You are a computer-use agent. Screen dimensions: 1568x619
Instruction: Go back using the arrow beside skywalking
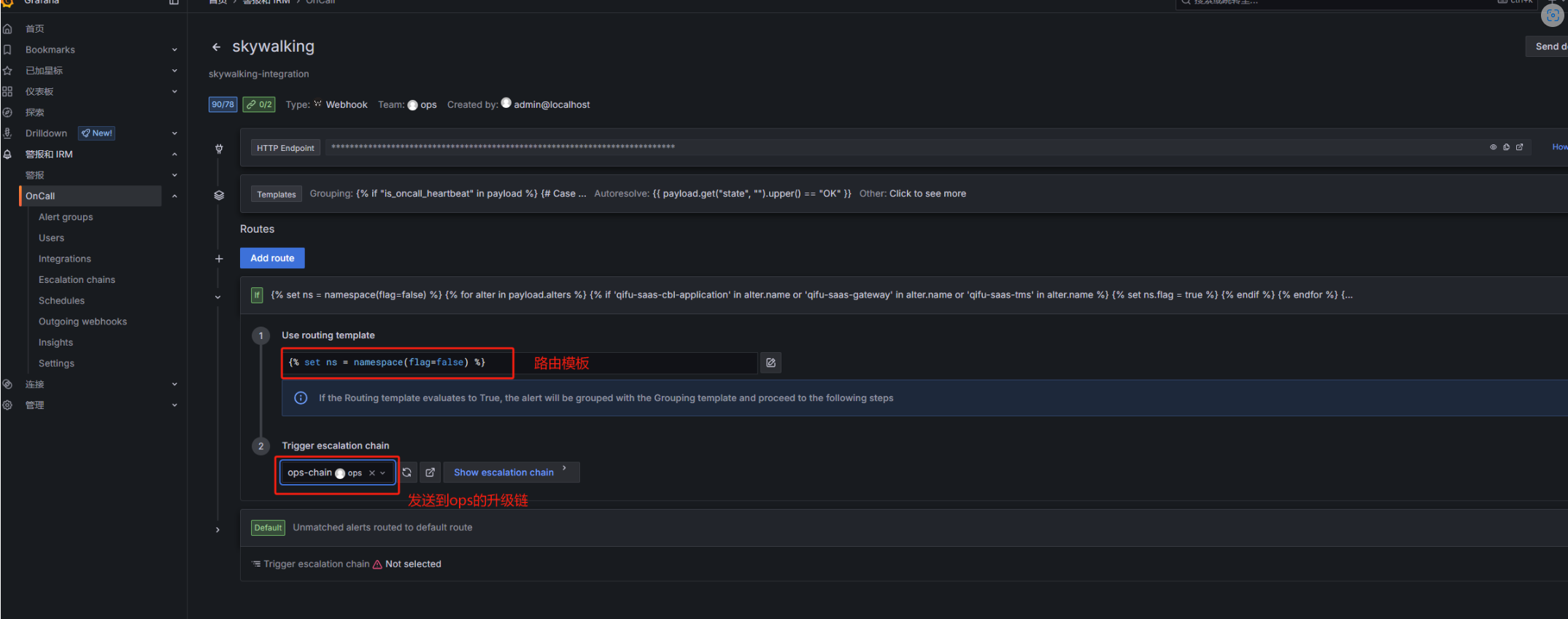216,47
